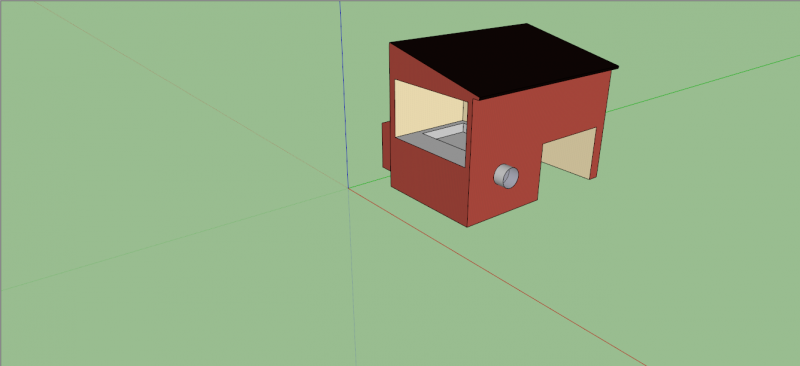Click the vertical corner edge of building
The image size is (800, 366).
[470, 163]
